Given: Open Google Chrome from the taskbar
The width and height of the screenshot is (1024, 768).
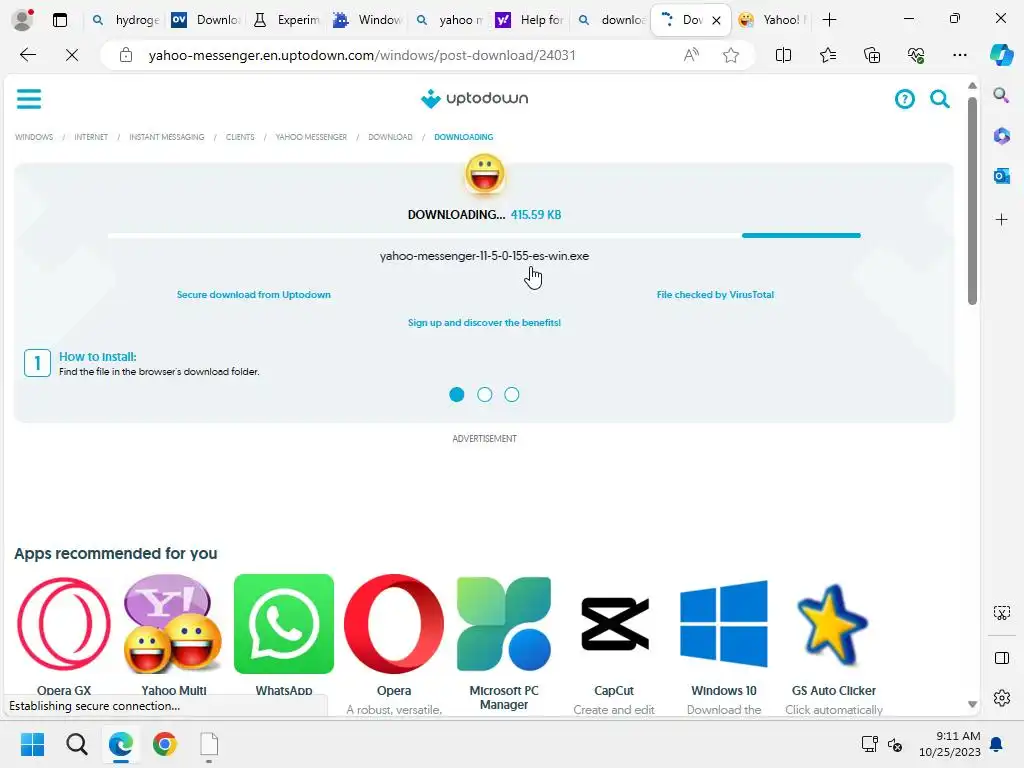Looking at the screenshot, I should (x=165, y=744).
